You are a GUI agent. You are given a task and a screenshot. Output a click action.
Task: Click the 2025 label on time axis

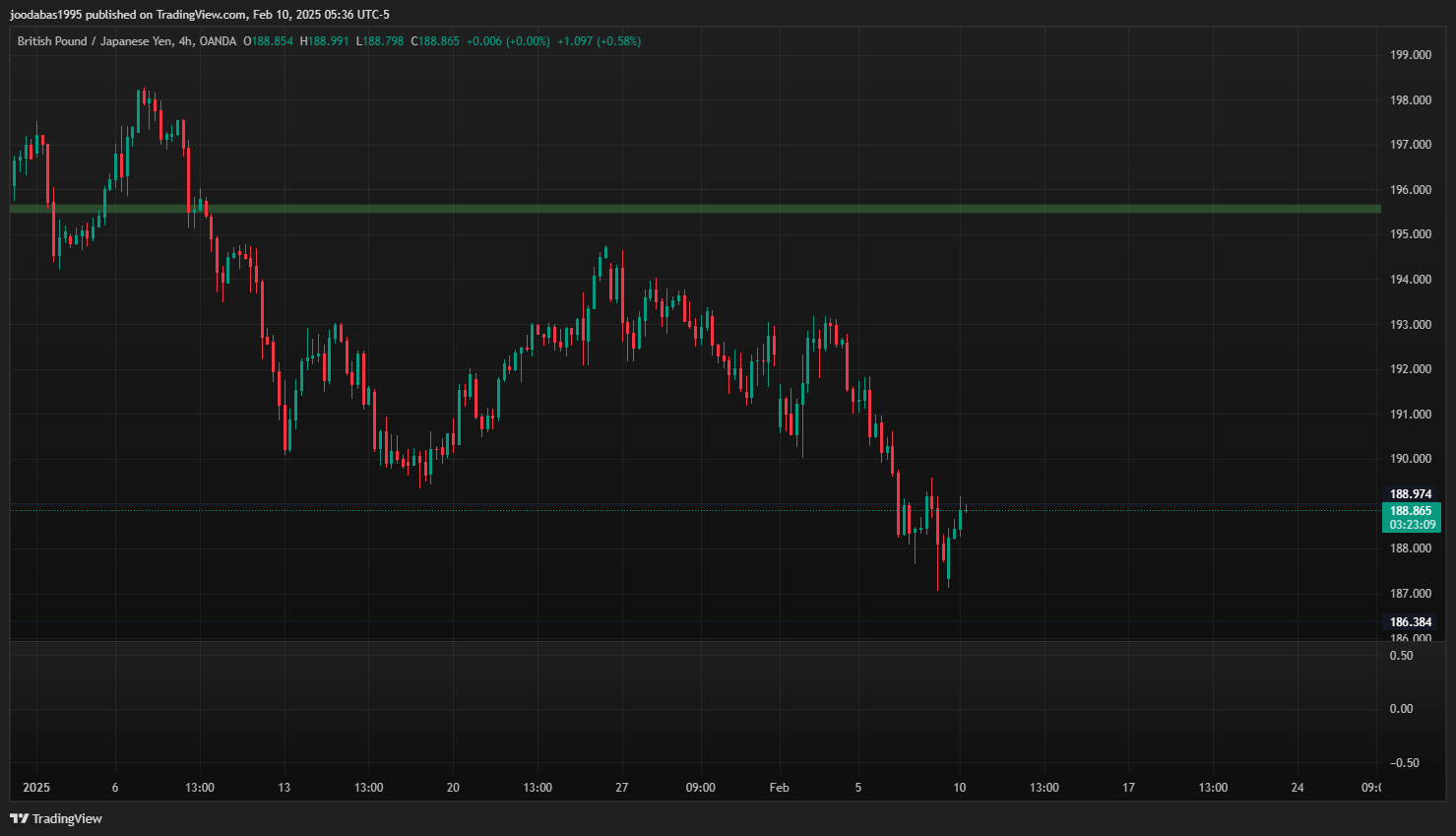(x=36, y=788)
